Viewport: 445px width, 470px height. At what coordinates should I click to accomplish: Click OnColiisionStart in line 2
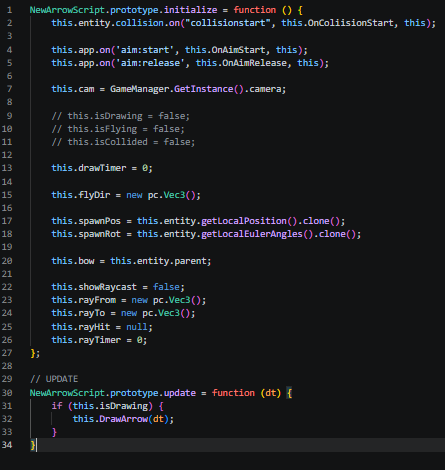coord(350,23)
